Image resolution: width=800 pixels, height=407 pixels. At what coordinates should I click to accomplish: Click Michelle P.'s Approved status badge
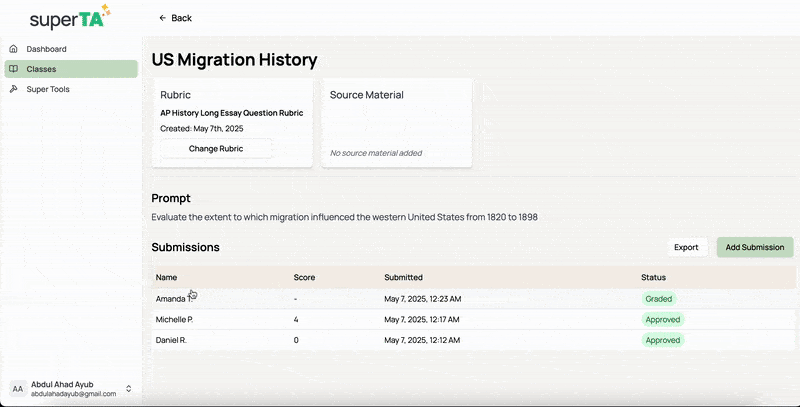click(662, 319)
